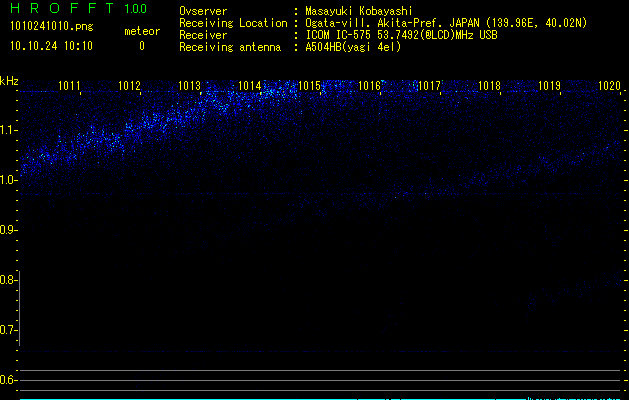Click the Receiver label

coord(203,35)
